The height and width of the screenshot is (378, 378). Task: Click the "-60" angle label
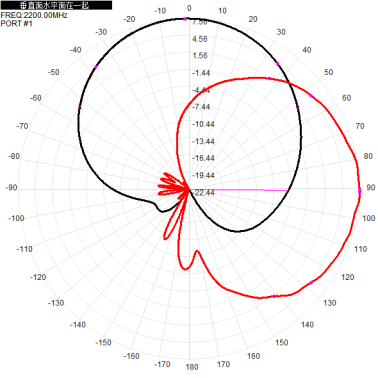(35, 98)
